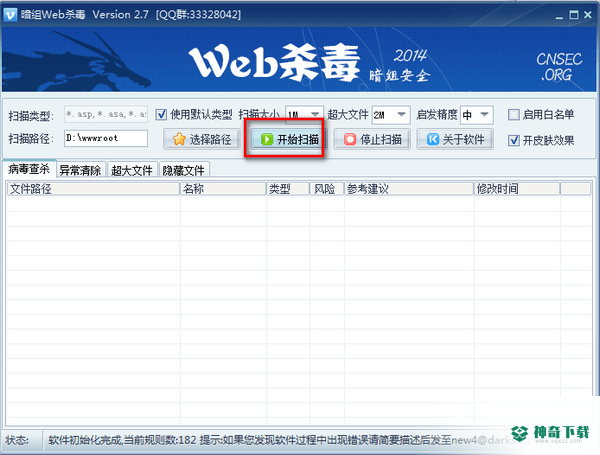This screenshot has width=600, height=455.
Task: Sort by the 修改时间 column header
Action: [x=517, y=189]
